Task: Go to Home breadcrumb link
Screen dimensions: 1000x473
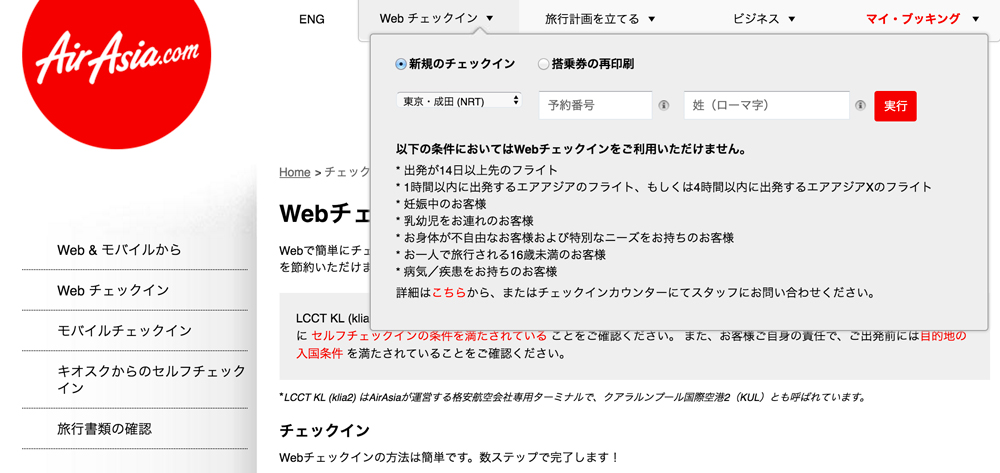Action: pos(295,172)
